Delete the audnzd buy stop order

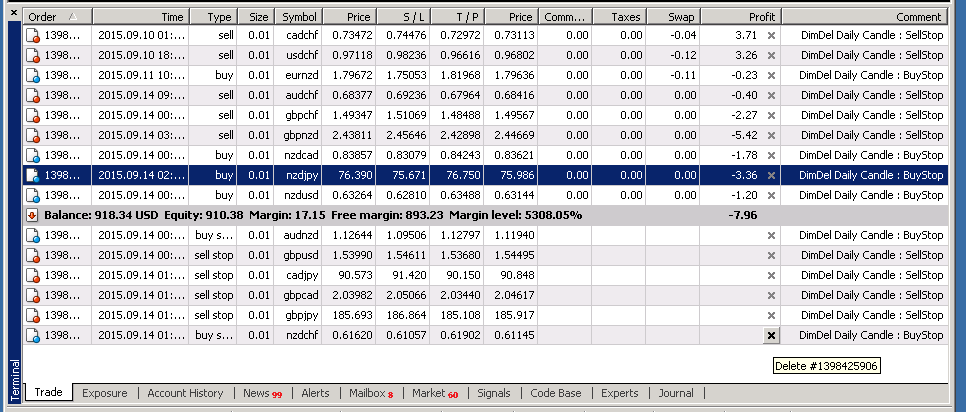pyautogui.click(x=771, y=235)
